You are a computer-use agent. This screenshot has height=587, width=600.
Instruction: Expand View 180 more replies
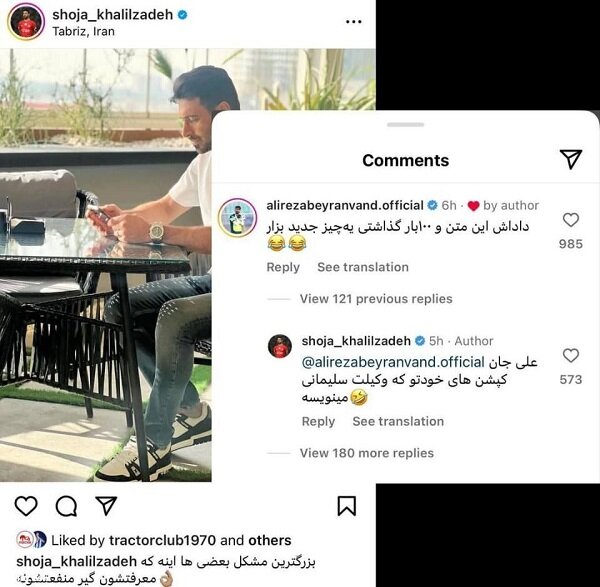pyautogui.click(x=367, y=453)
